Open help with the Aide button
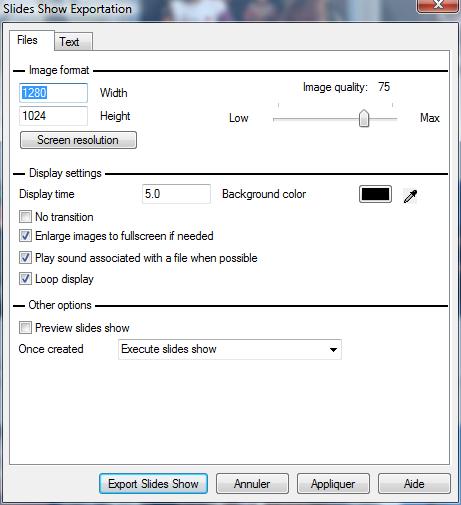 coord(414,484)
